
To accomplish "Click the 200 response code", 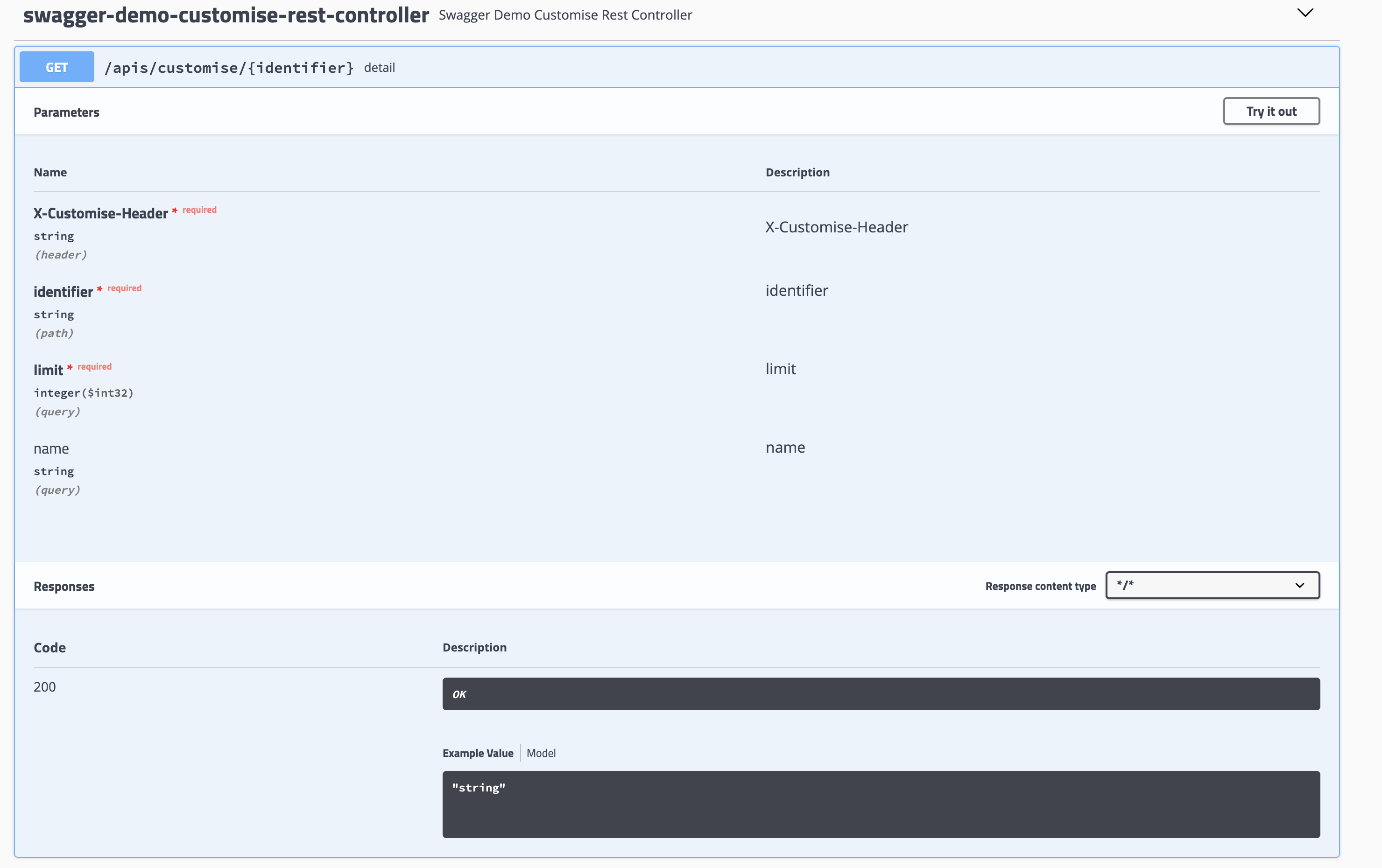I will click(45, 687).
